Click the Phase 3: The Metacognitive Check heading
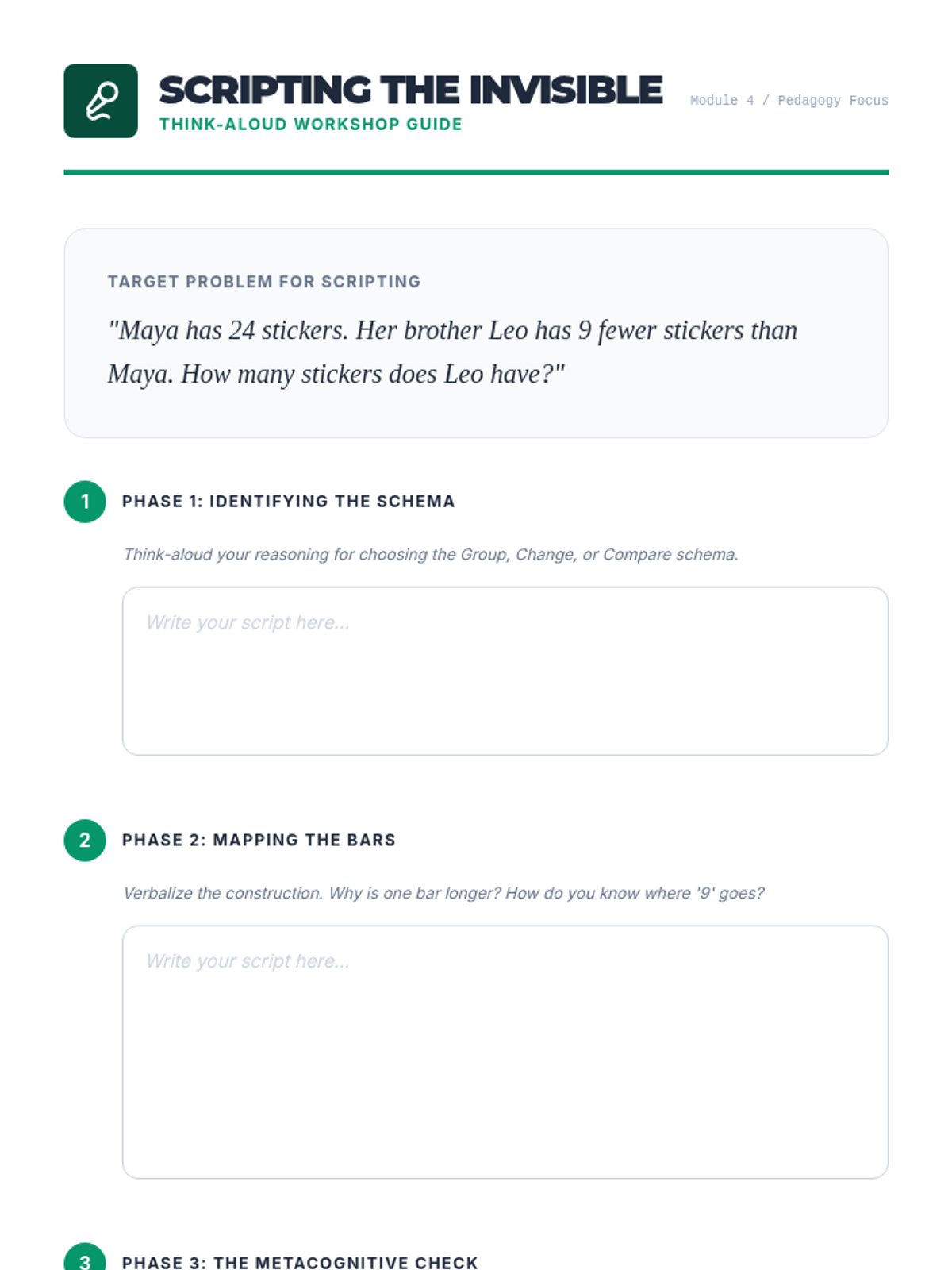This screenshot has width=952, height=1270. pos(300,1262)
